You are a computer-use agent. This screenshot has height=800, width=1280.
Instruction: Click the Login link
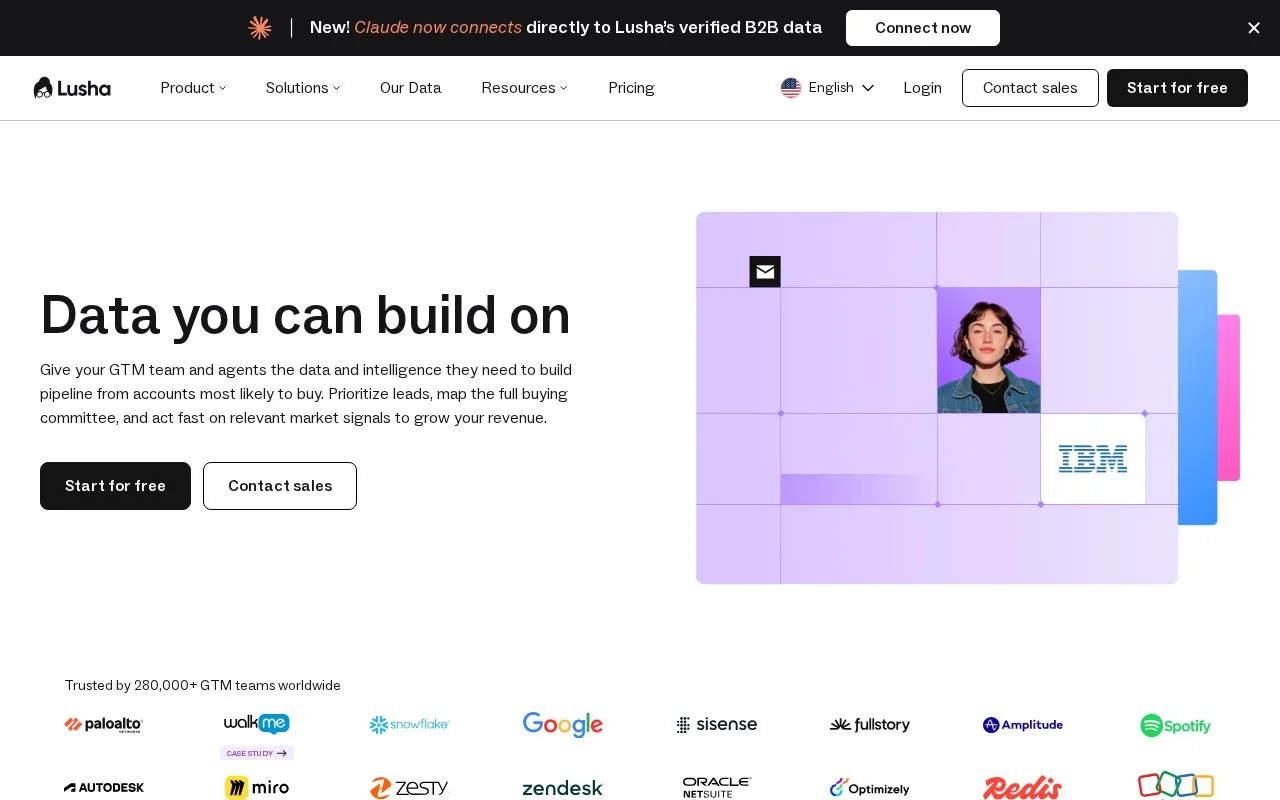922,88
